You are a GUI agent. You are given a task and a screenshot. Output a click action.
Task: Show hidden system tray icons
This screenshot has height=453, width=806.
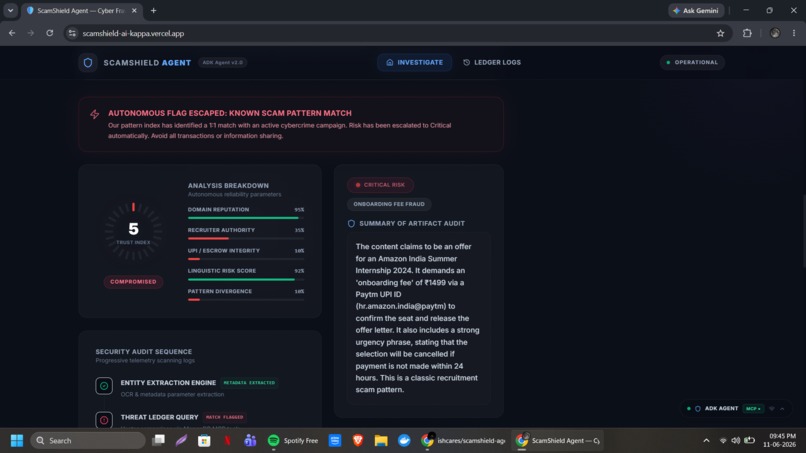tap(706, 441)
